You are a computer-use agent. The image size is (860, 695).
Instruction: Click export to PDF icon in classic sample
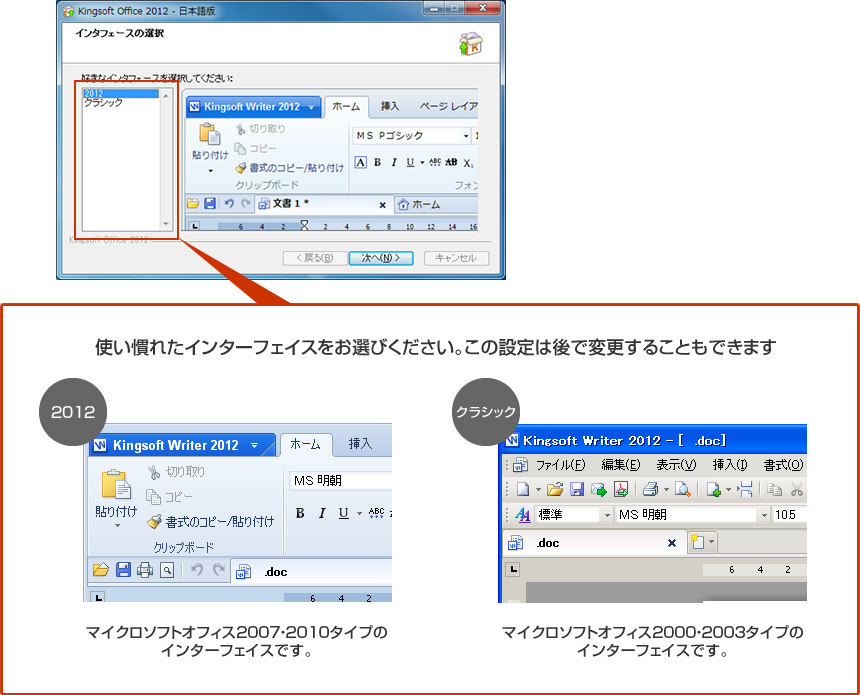620,489
